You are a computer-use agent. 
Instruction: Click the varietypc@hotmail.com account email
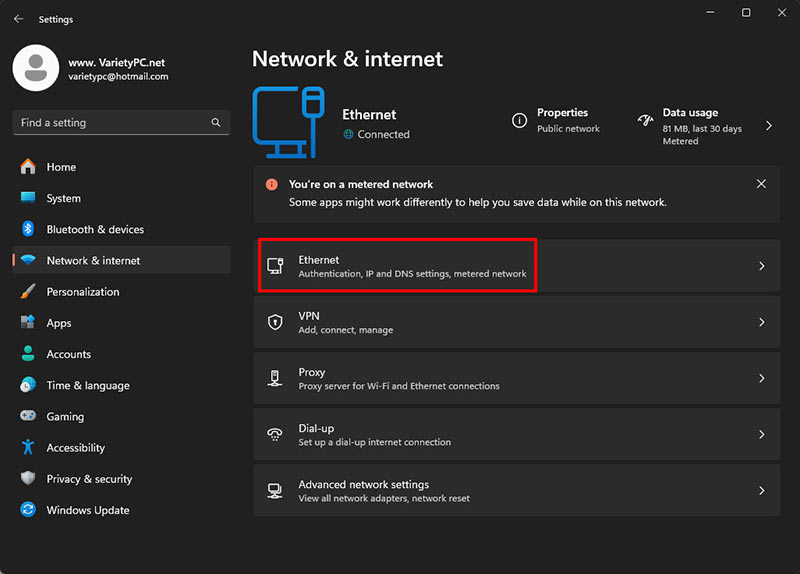click(x=118, y=77)
